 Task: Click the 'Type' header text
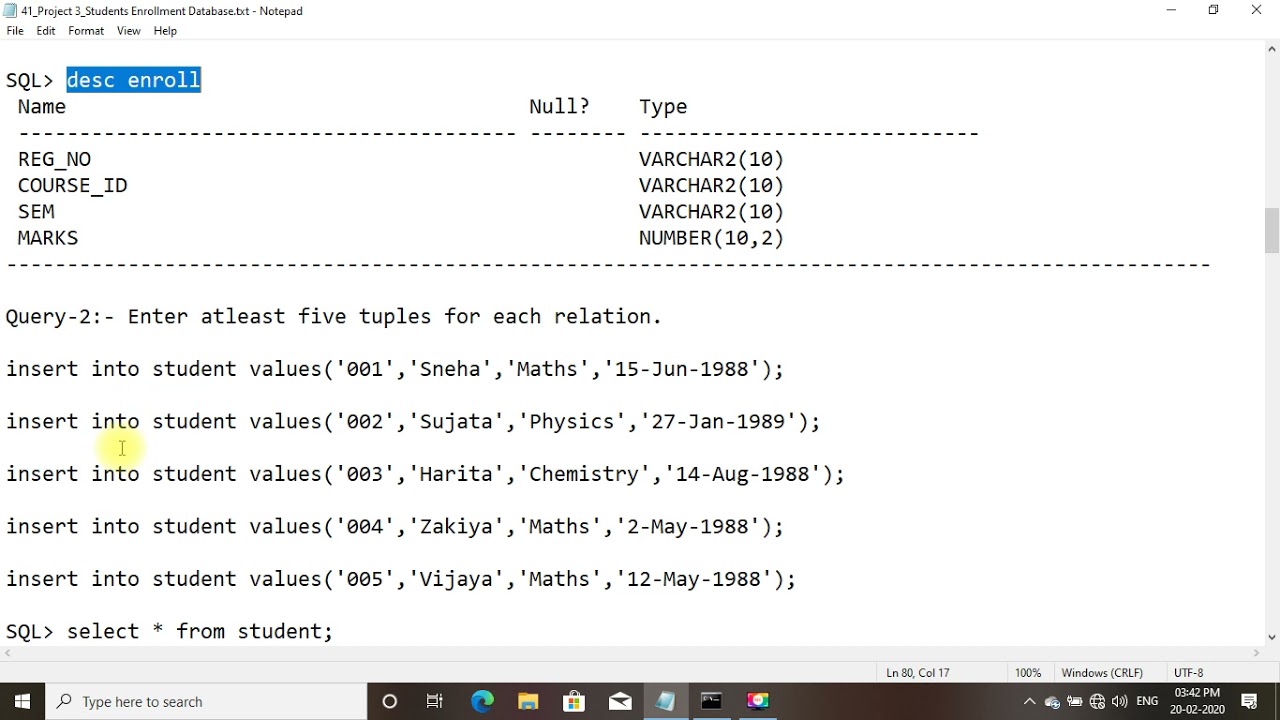663,107
